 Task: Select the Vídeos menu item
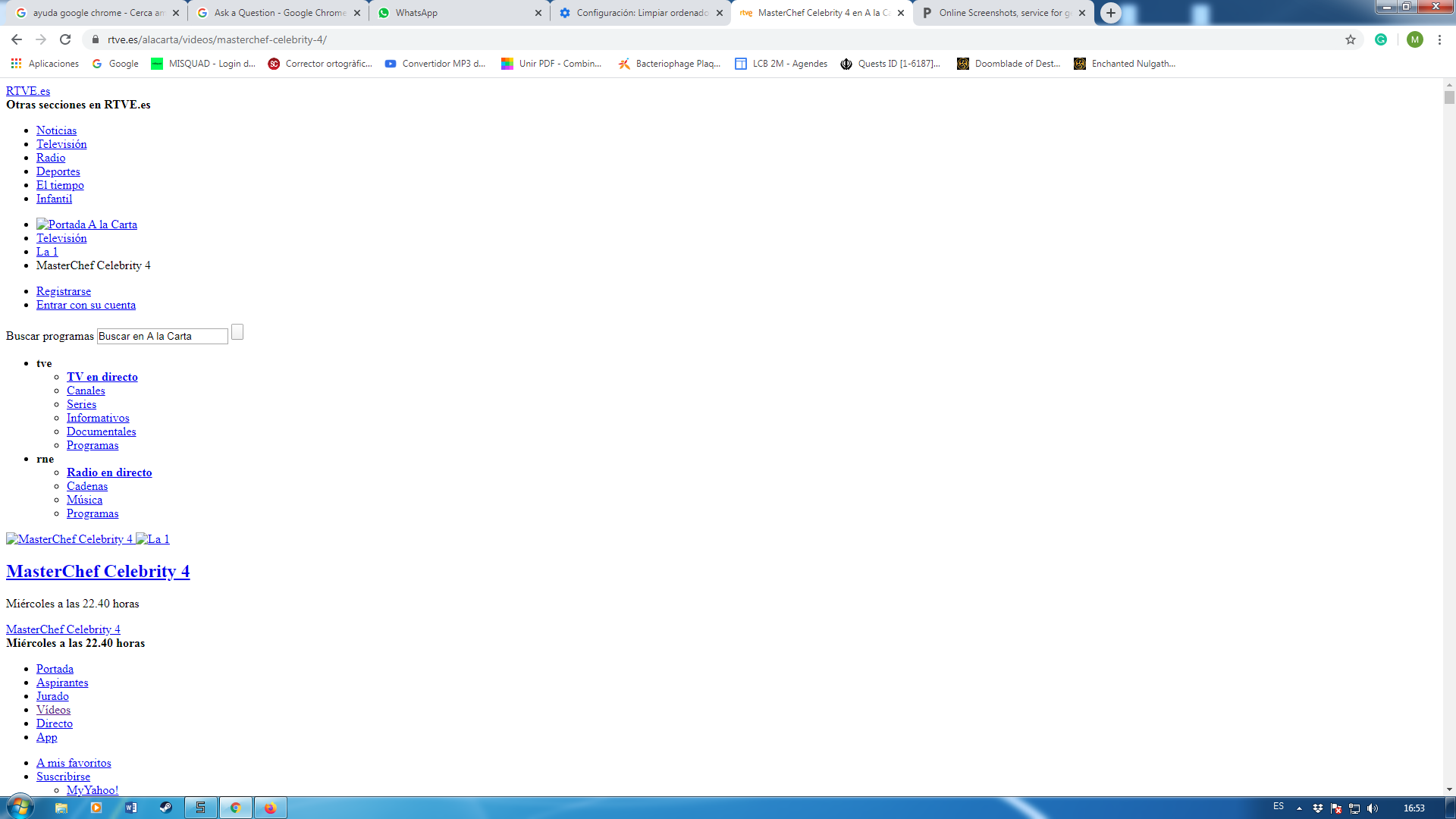coord(53,710)
